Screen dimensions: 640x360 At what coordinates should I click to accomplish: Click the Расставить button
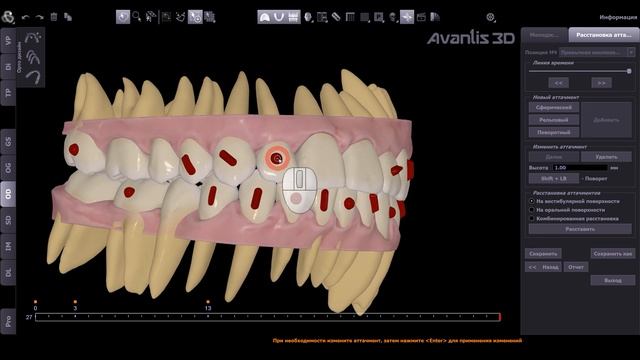[580, 229]
